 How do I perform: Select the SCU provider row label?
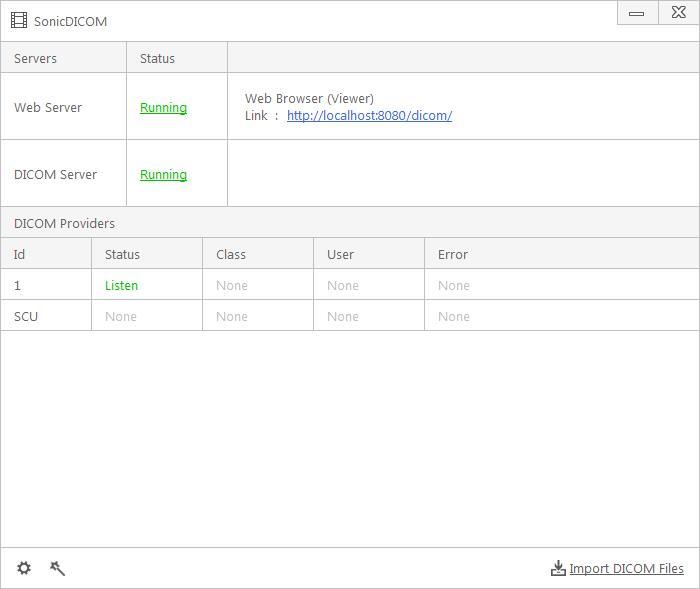26,317
